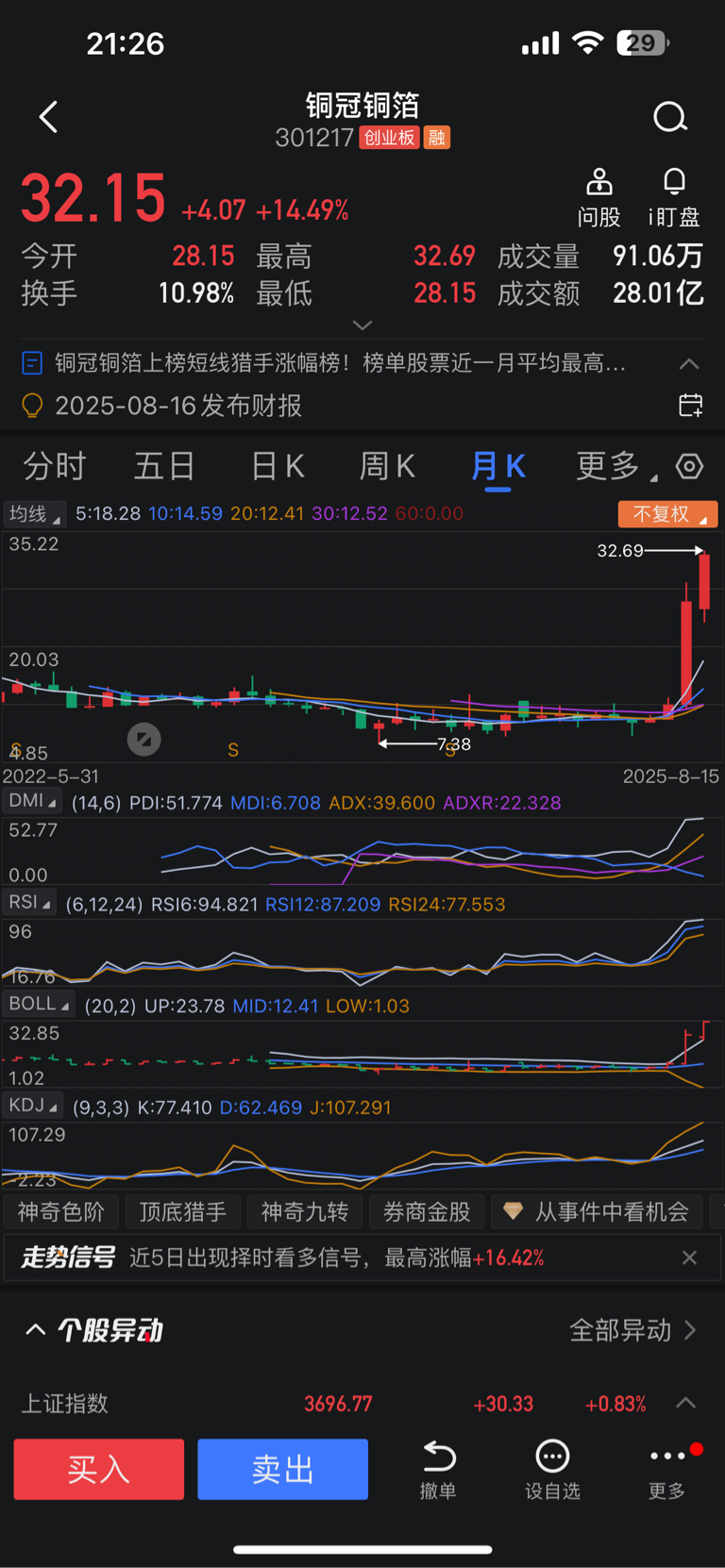
Task: Select 神奇色阶 feature chip
Action: (60, 1212)
